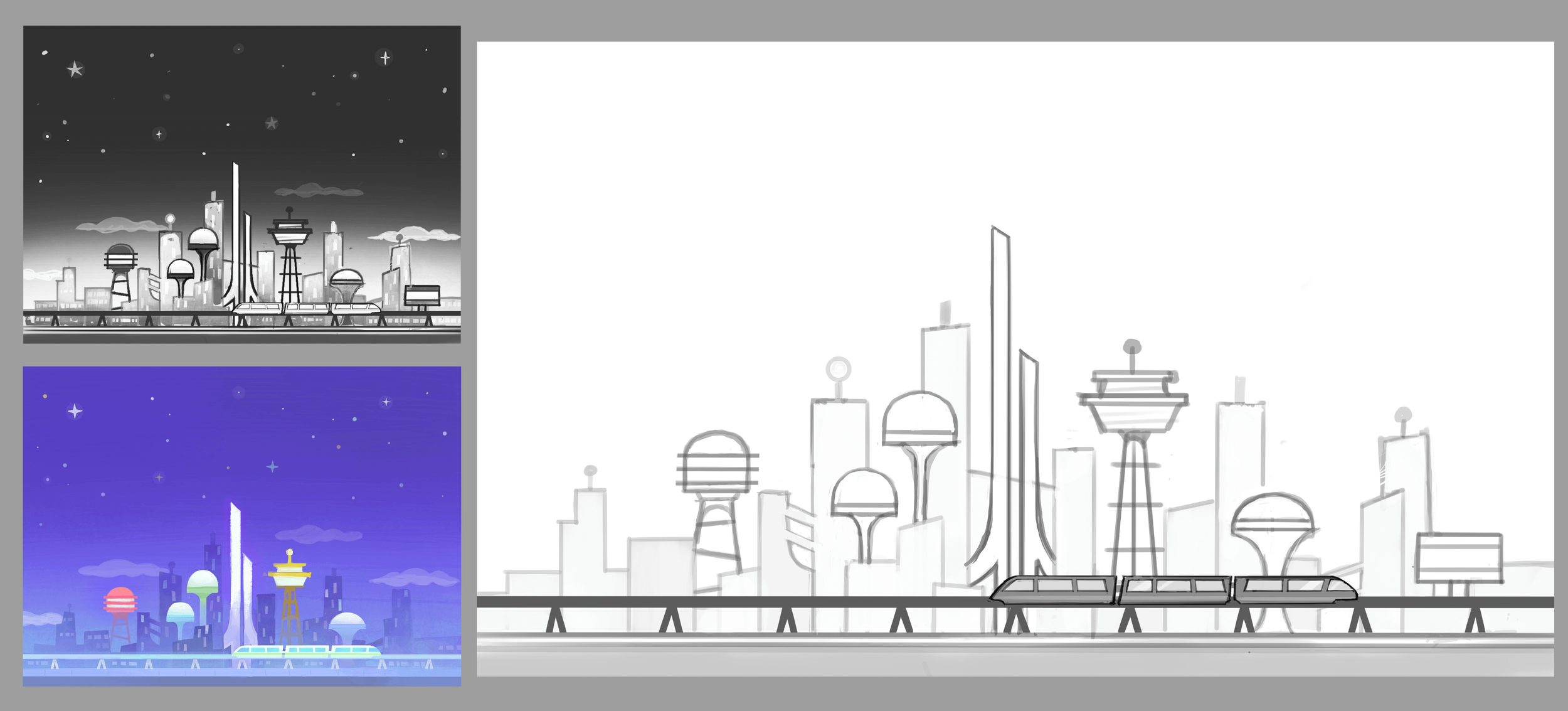This screenshot has width=1568, height=711.
Task: Click the white monorail in grayscale thumbnail
Action: [307, 308]
